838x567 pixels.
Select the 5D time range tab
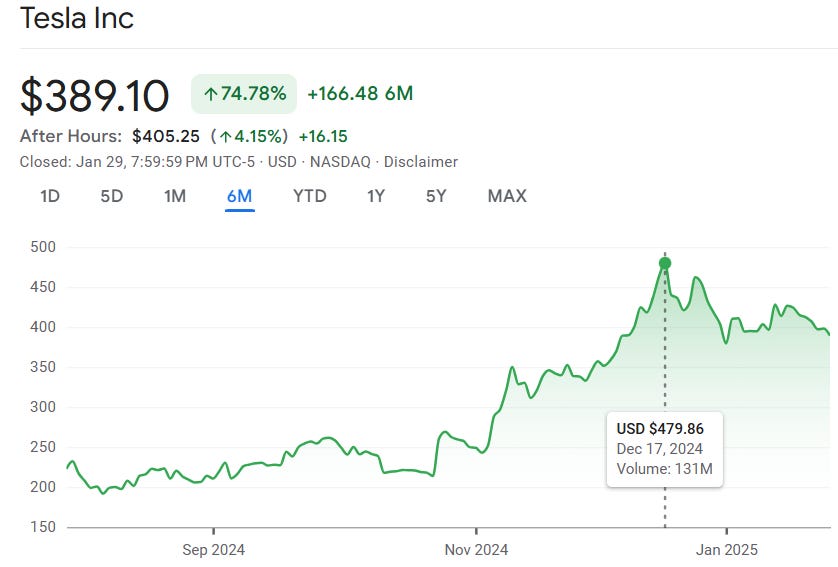click(112, 196)
